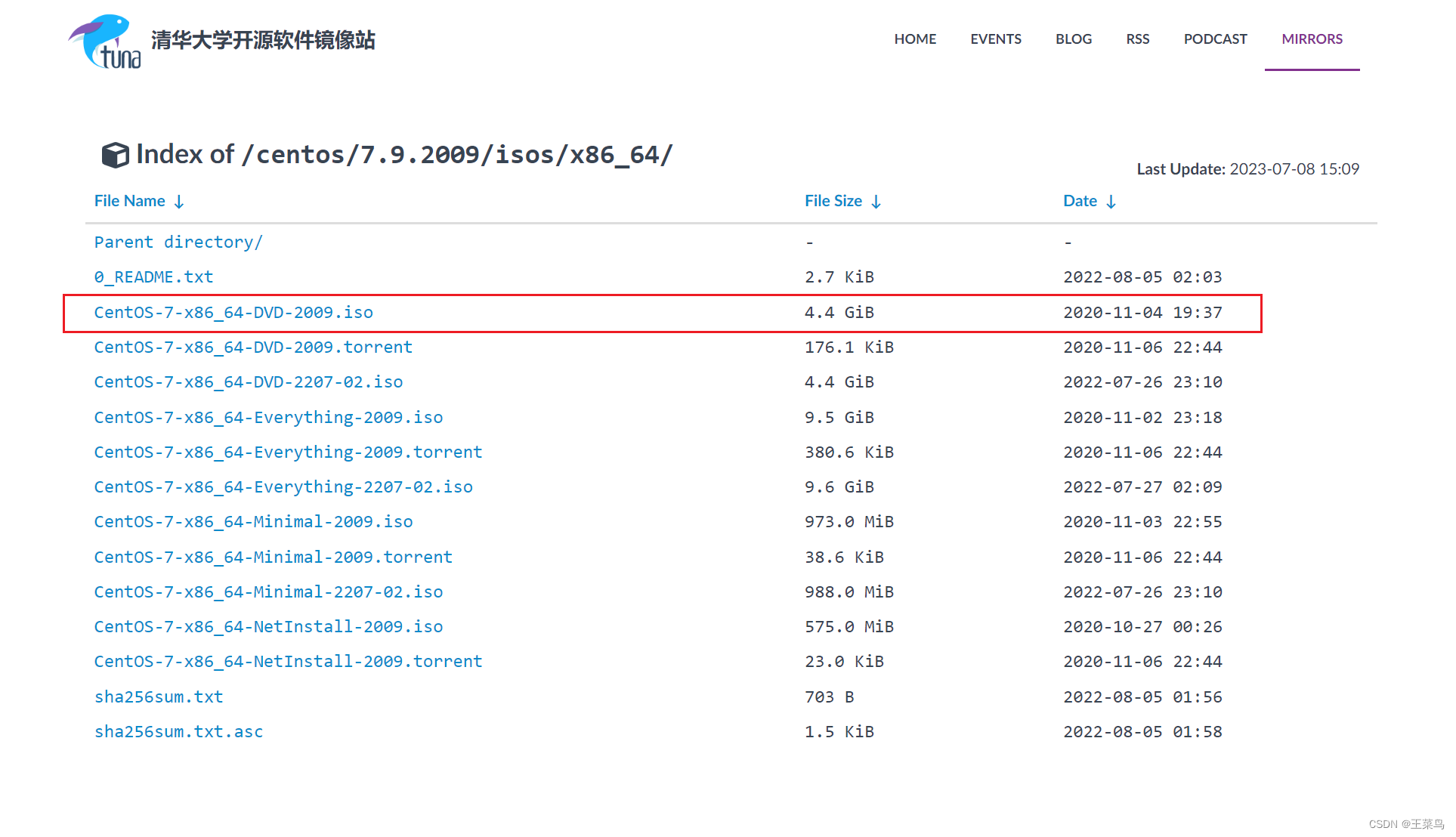Sort by Date arrow icon

[1111, 202]
